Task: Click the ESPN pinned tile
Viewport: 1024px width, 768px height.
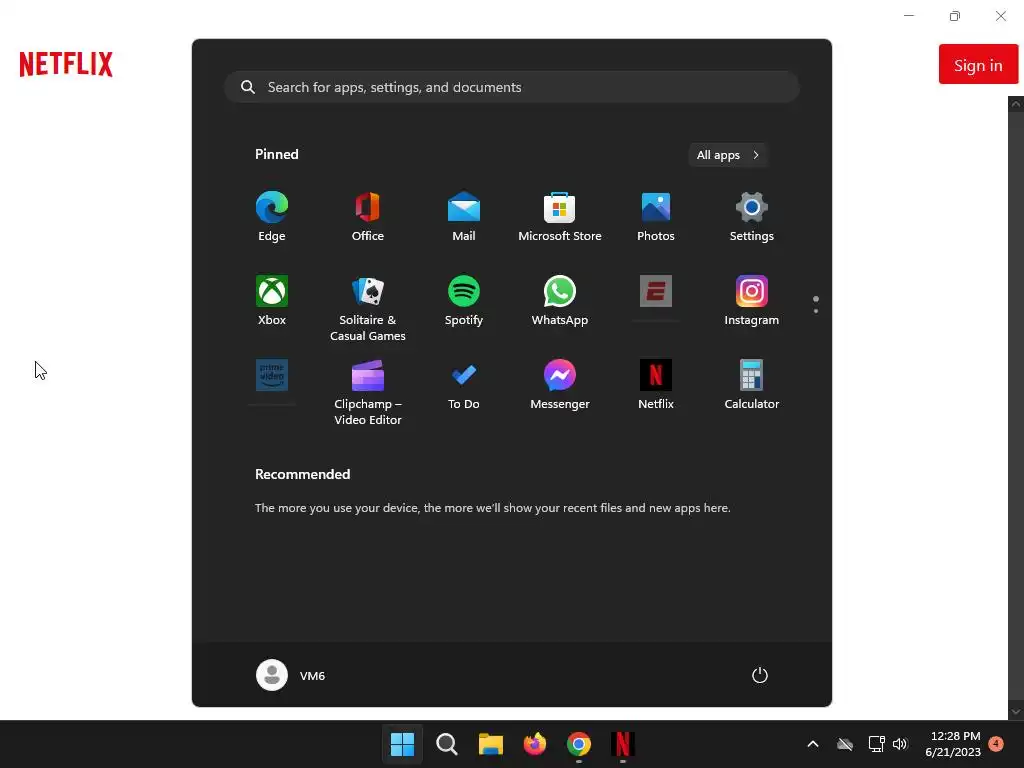Action: (x=656, y=291)
